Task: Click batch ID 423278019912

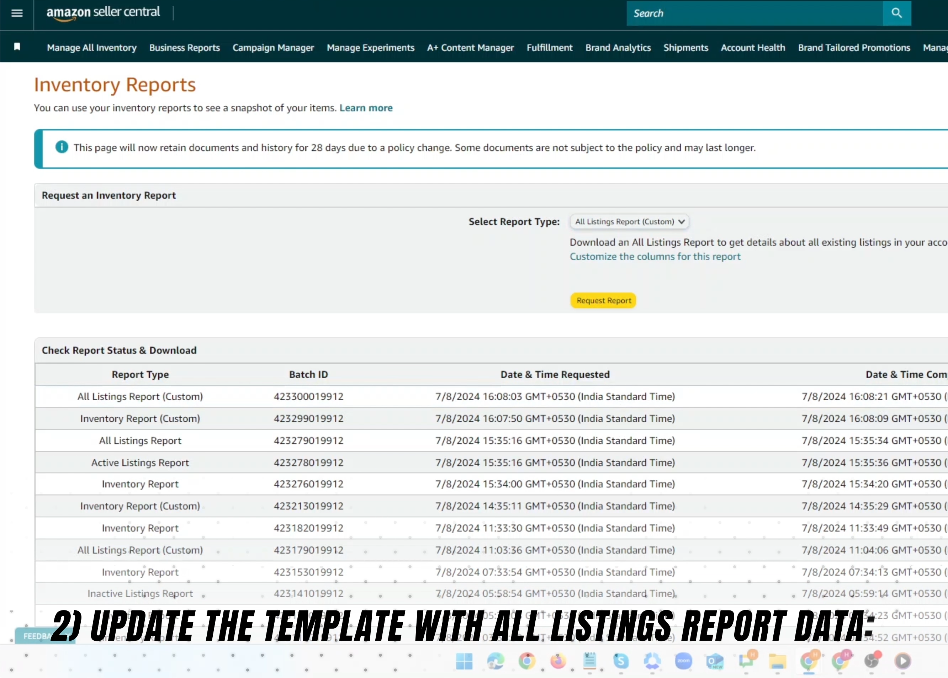Action: coord(308,462)
